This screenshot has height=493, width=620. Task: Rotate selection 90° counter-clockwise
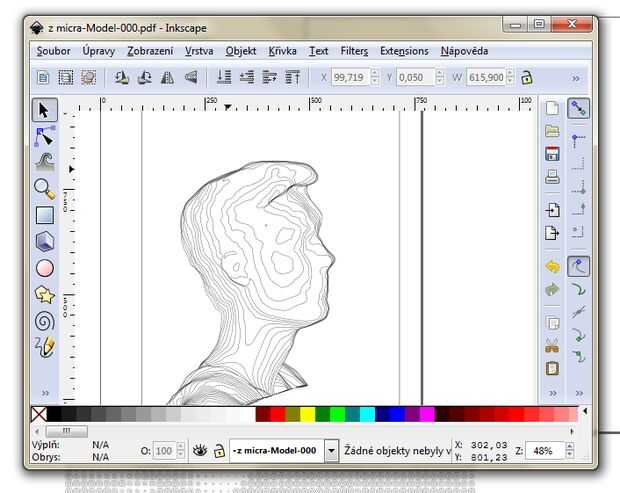pyautogui.click(x=121, y=77)
